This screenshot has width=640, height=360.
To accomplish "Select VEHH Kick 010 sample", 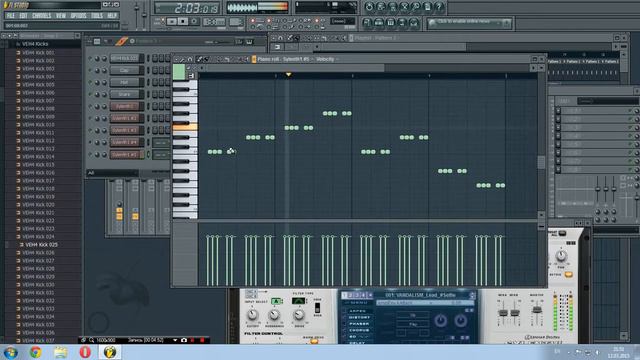I will pos(38,124).
